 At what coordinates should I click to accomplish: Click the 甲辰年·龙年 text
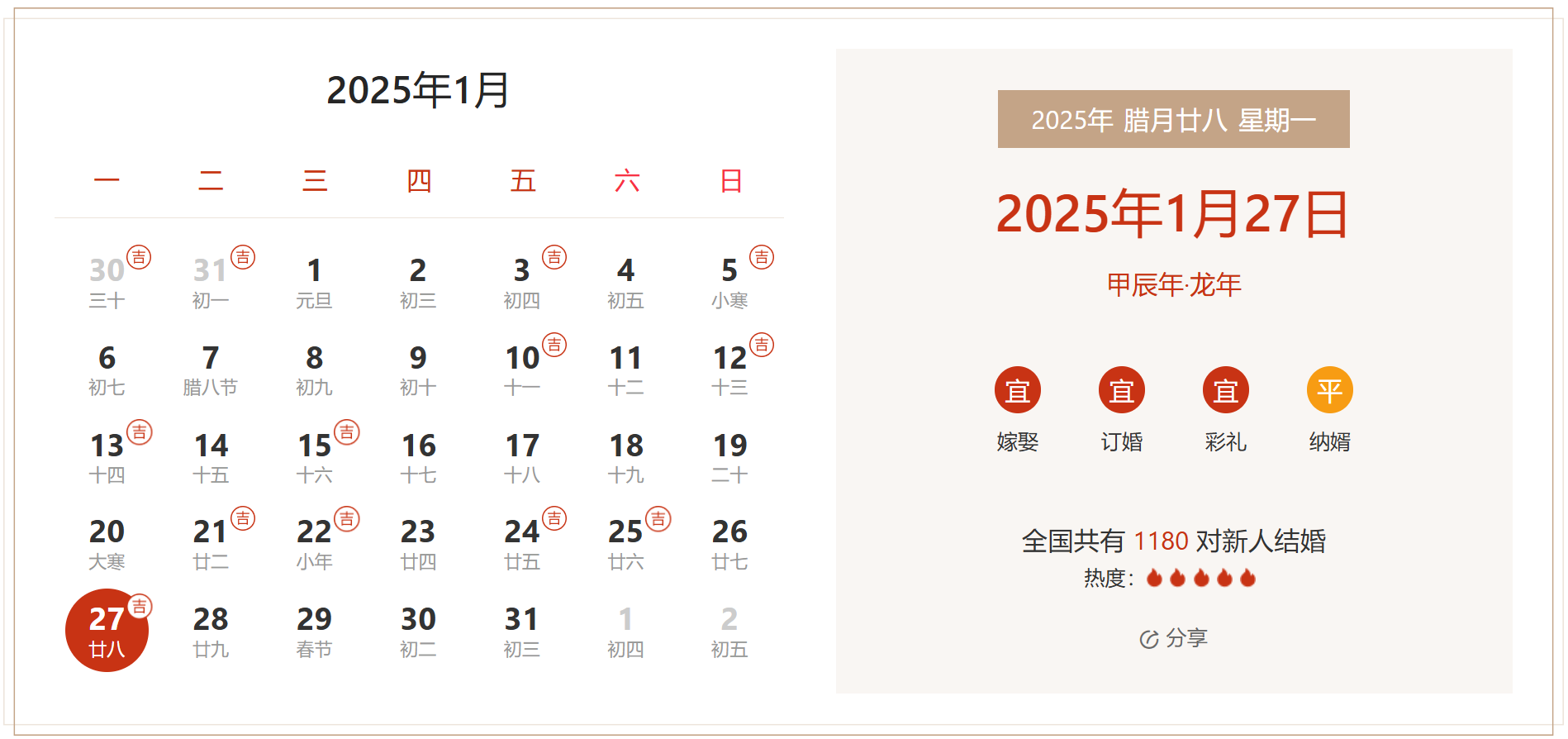[x=1174, y=285]
